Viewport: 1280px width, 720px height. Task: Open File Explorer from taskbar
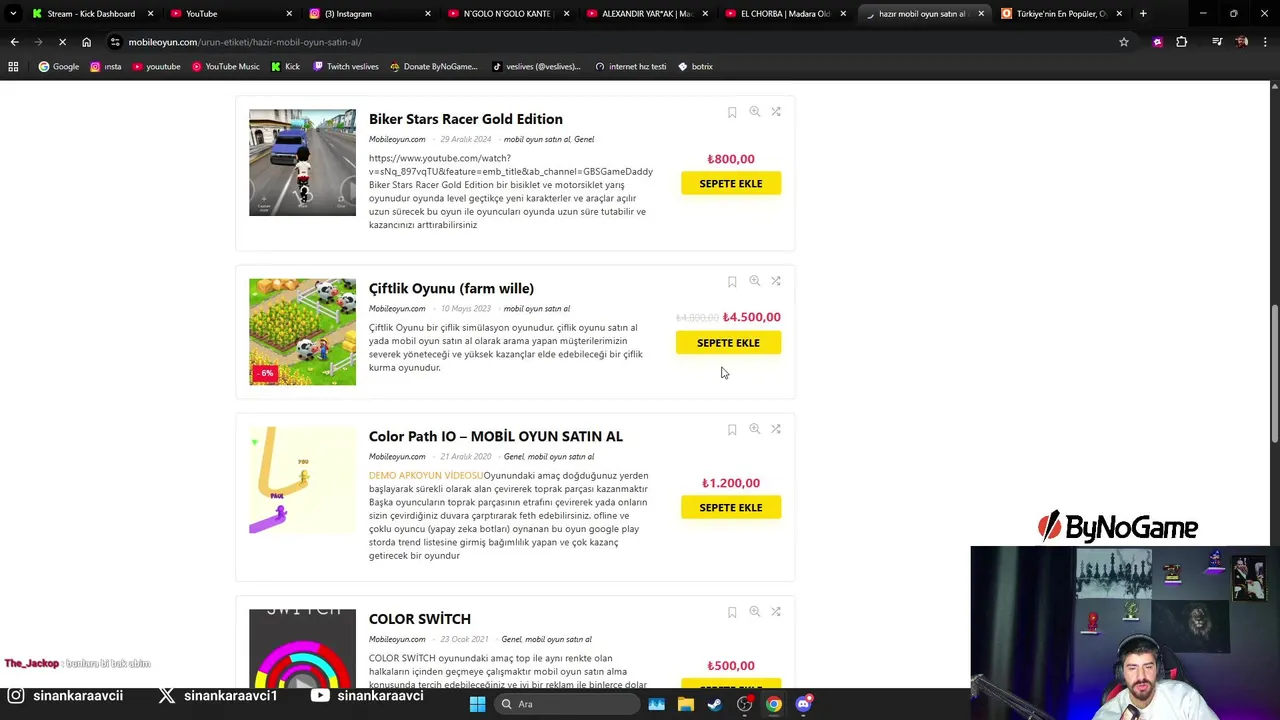coord(686,704)
